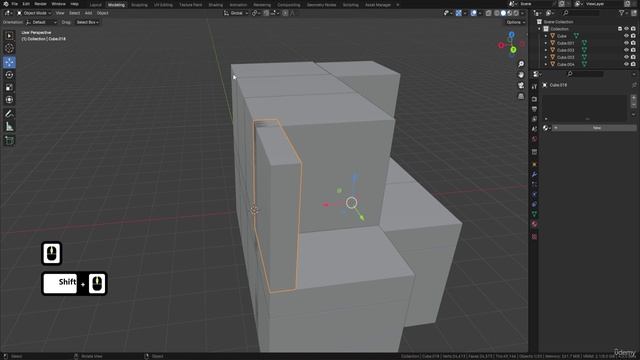
Task: Collapse the Collection in outliner
Action: (x=540, y=29)
